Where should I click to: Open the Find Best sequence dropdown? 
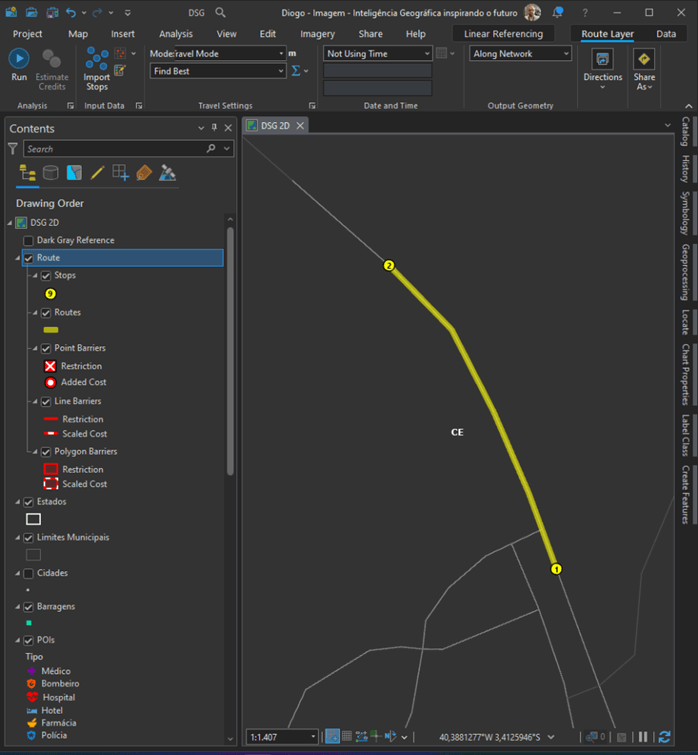click(x=281, y=72)
